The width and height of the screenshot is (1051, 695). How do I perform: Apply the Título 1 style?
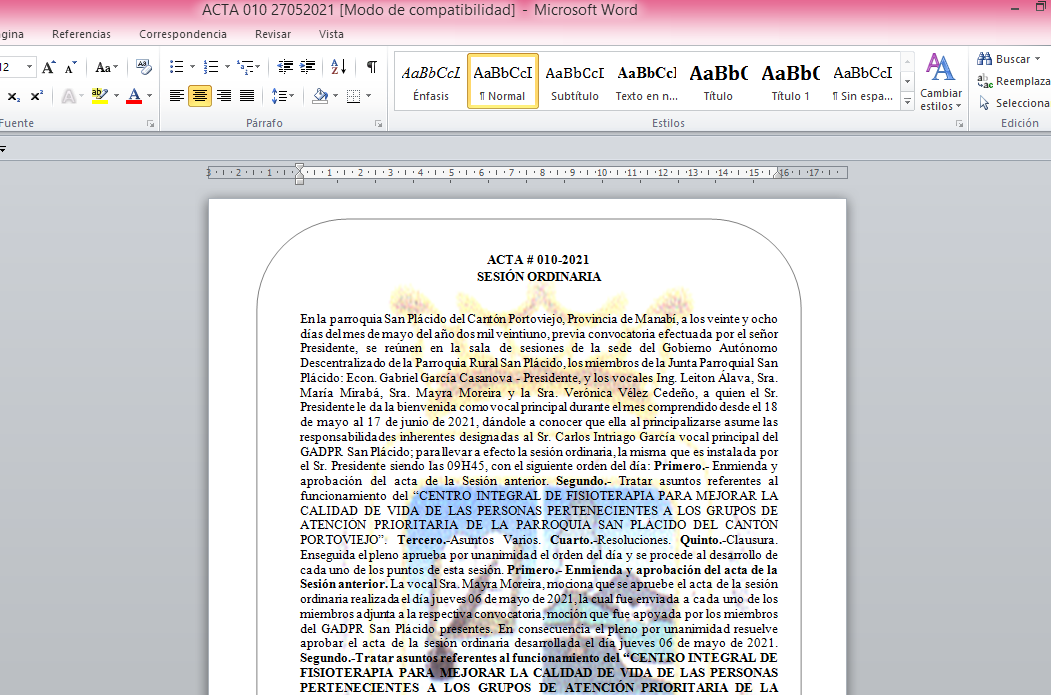(x=790, y=82)
